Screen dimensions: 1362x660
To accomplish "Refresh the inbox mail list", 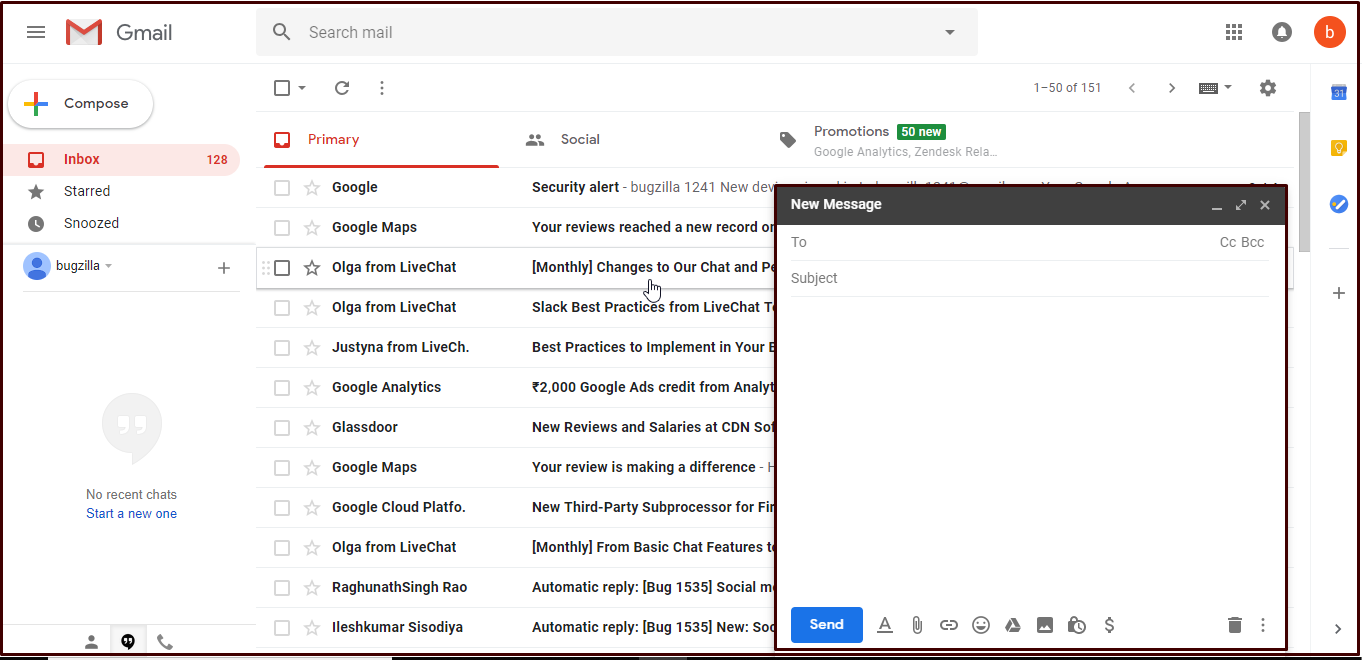I will pyautogui.click(x=342, y=88).
